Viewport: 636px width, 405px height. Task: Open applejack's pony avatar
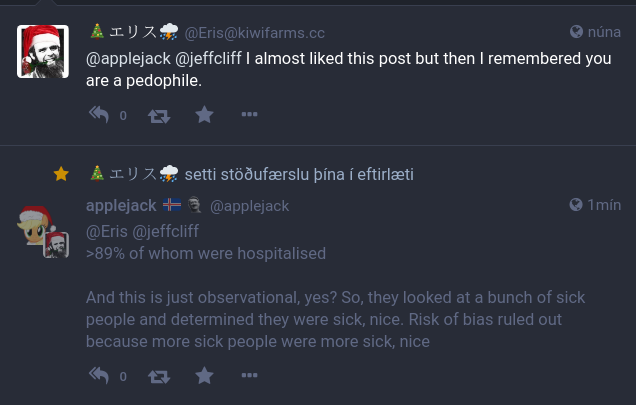click(35, 222)
